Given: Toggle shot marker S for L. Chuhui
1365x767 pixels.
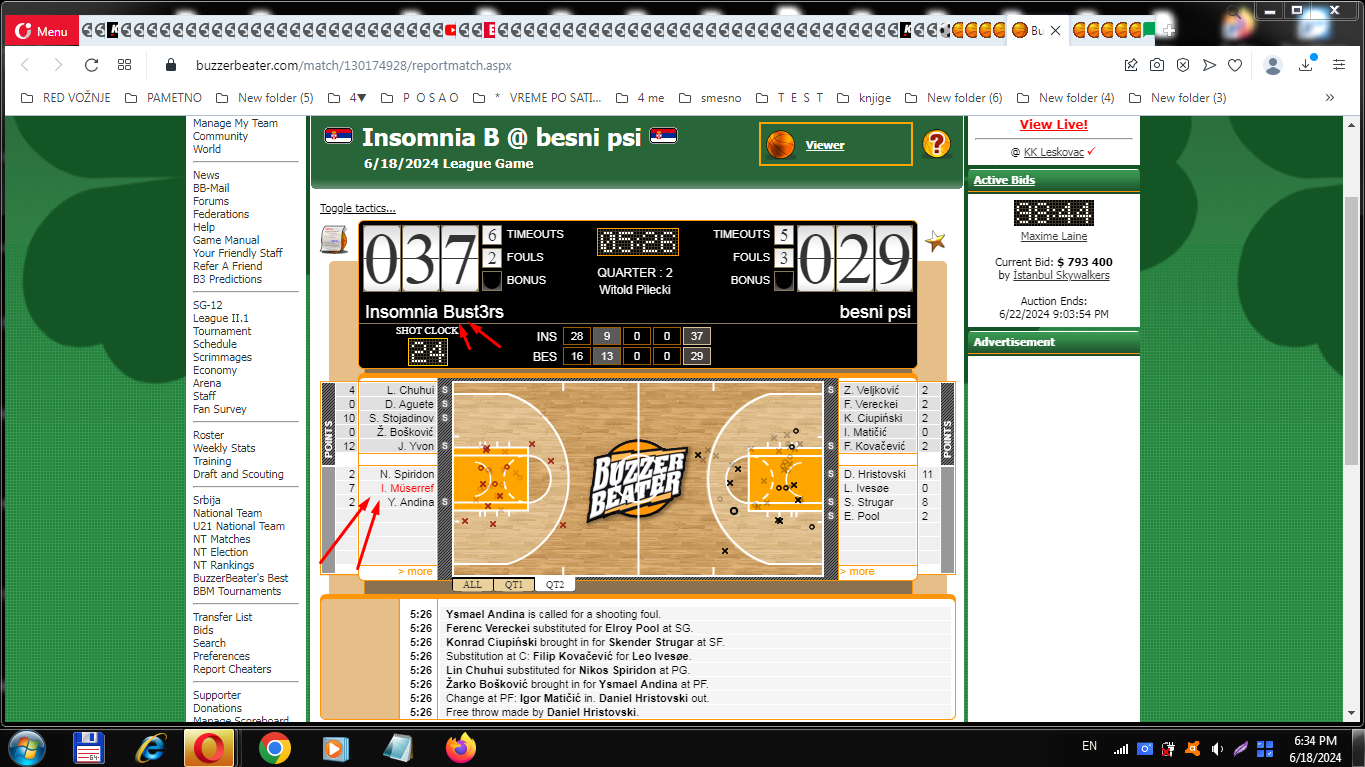Looking at the screenshot, I should (445, 390).
